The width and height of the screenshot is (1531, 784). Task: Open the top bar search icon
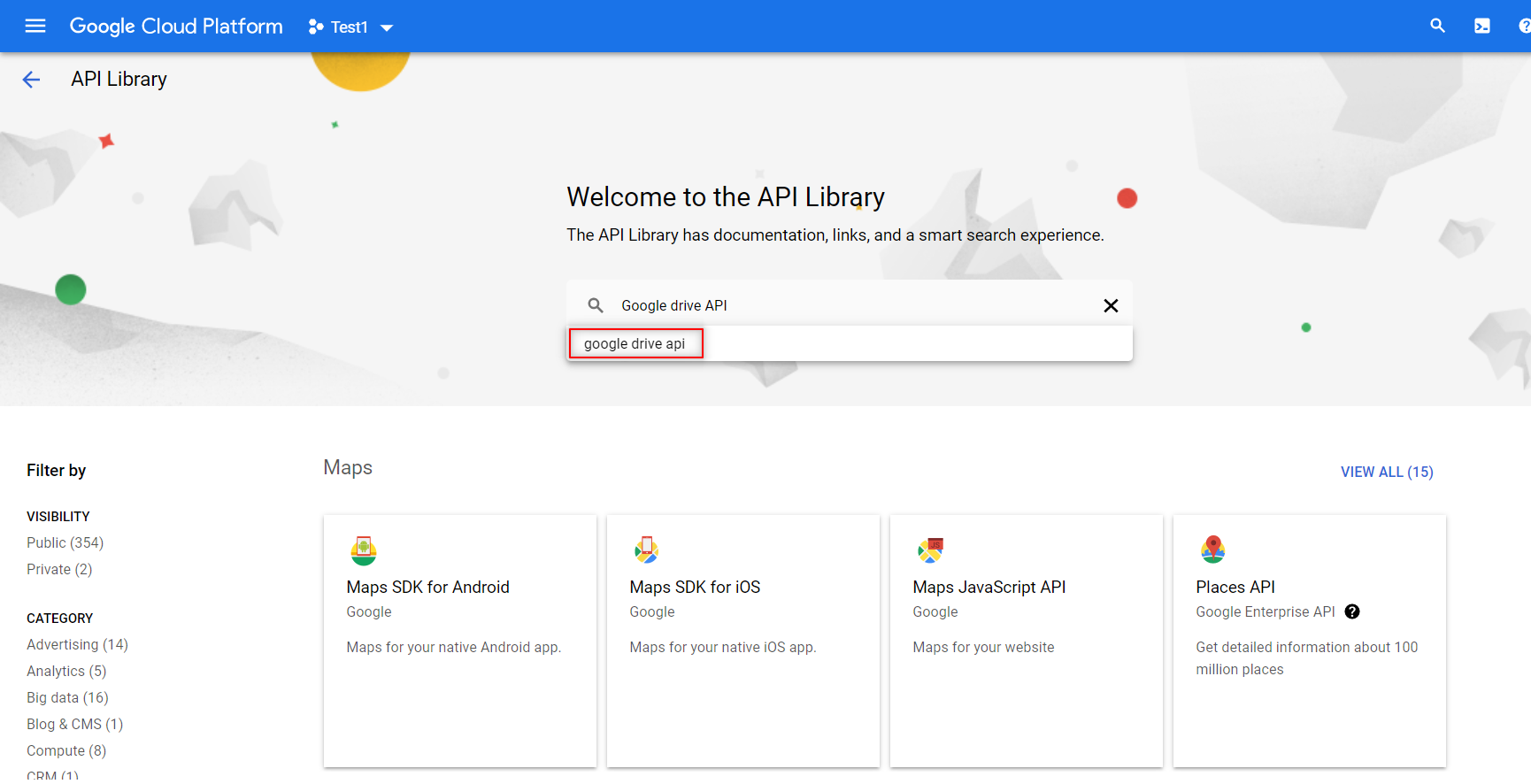click(x=1437, y=27)
